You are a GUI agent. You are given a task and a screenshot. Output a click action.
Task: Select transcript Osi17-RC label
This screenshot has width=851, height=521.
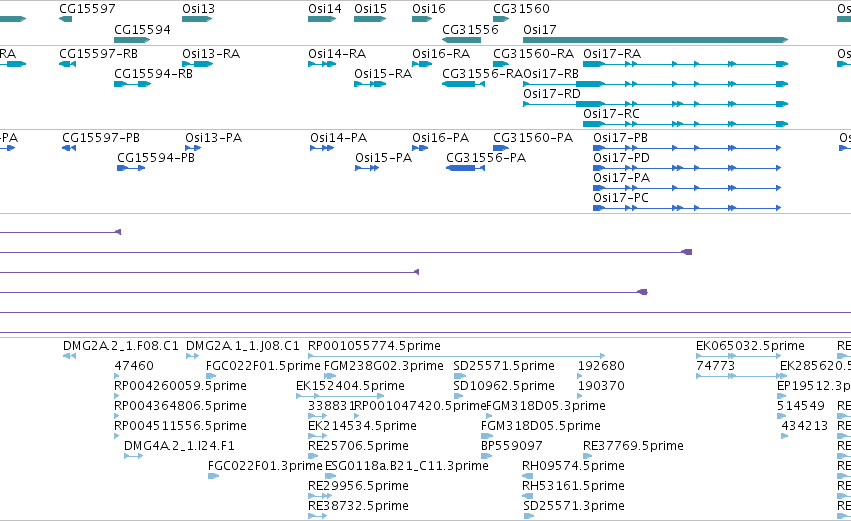point(611,114)
